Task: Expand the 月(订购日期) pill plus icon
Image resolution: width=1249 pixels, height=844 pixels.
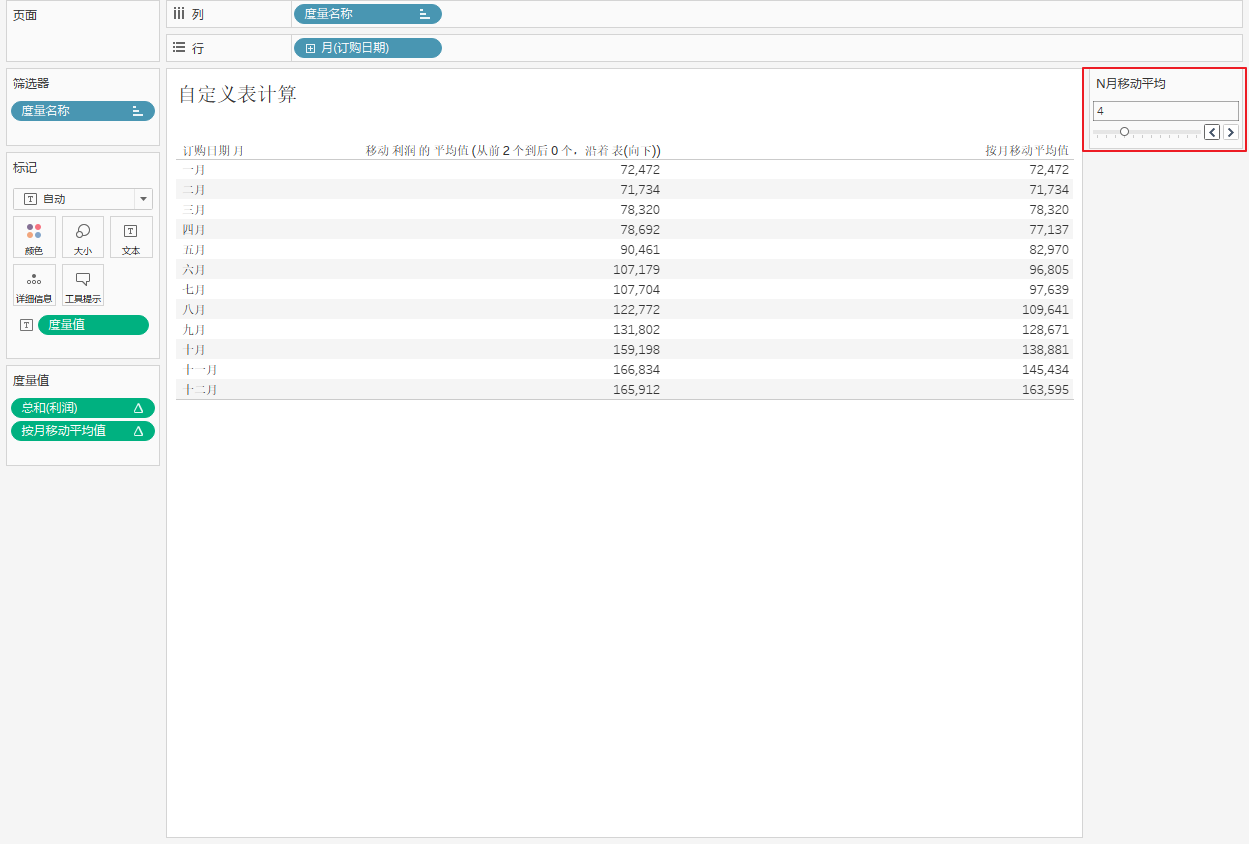Action: click(311, 48)
